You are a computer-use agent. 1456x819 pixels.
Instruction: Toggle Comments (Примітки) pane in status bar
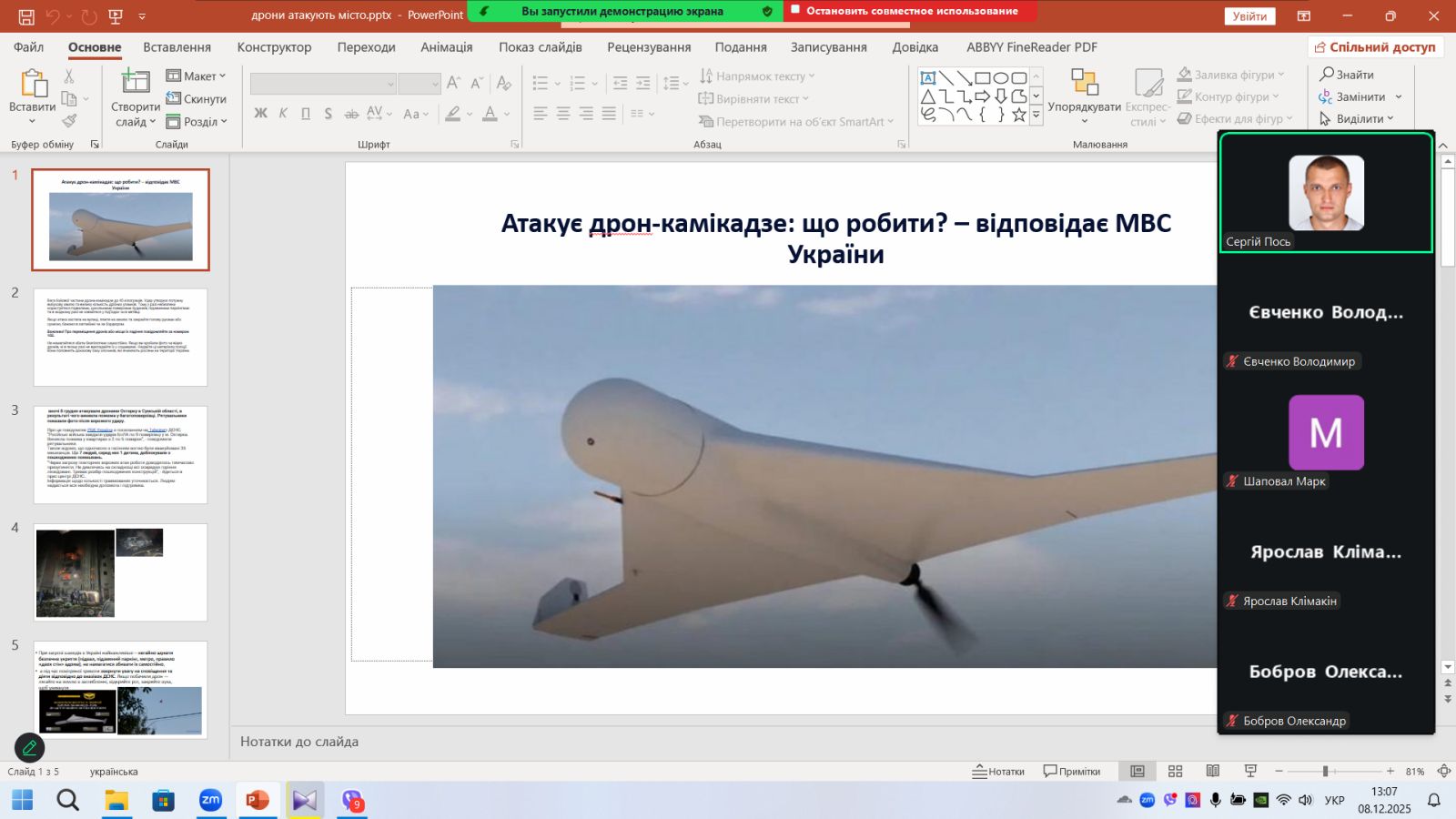pyautogui.click(x=1071, y=771)
